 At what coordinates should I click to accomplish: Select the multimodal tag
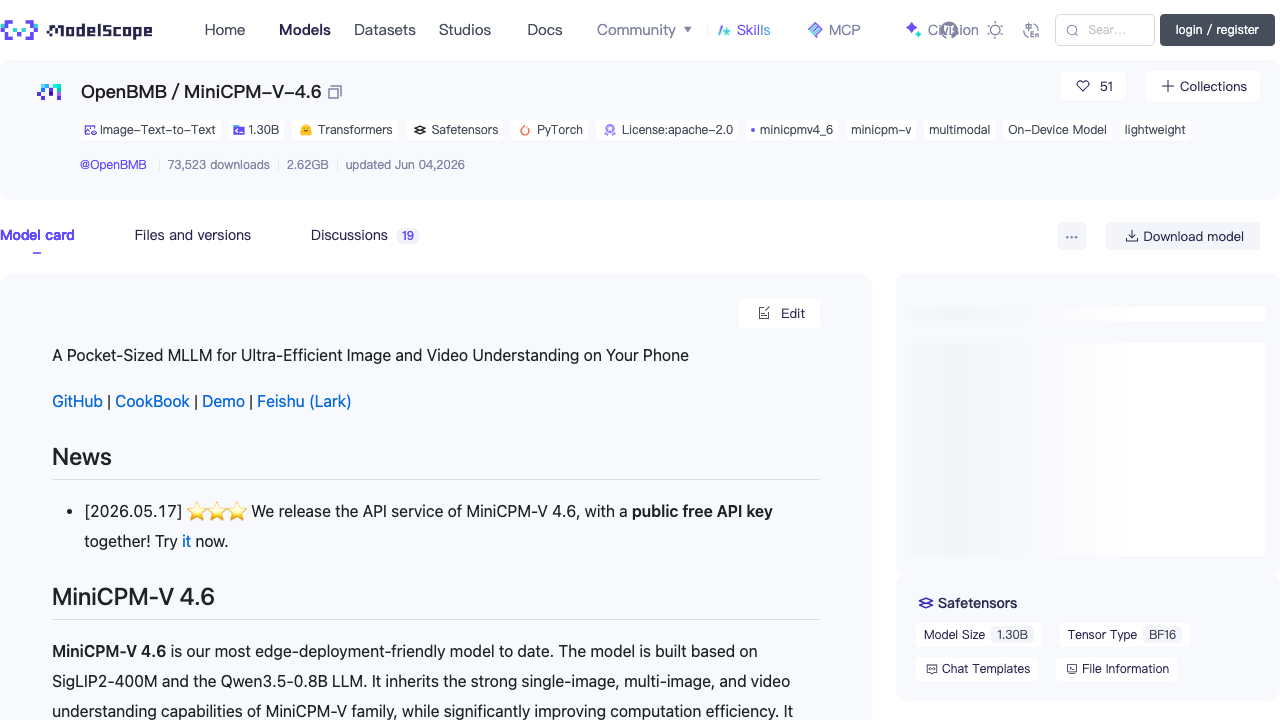pyautogui.click(x=959, y=130)
